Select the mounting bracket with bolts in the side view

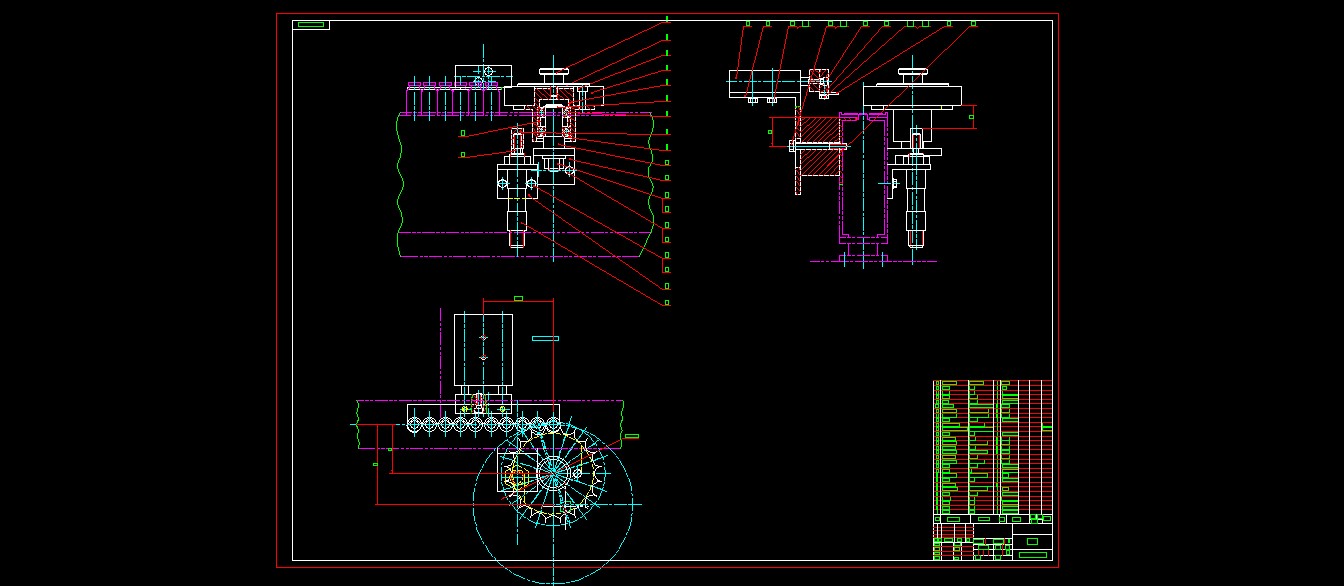click(767, 85)
